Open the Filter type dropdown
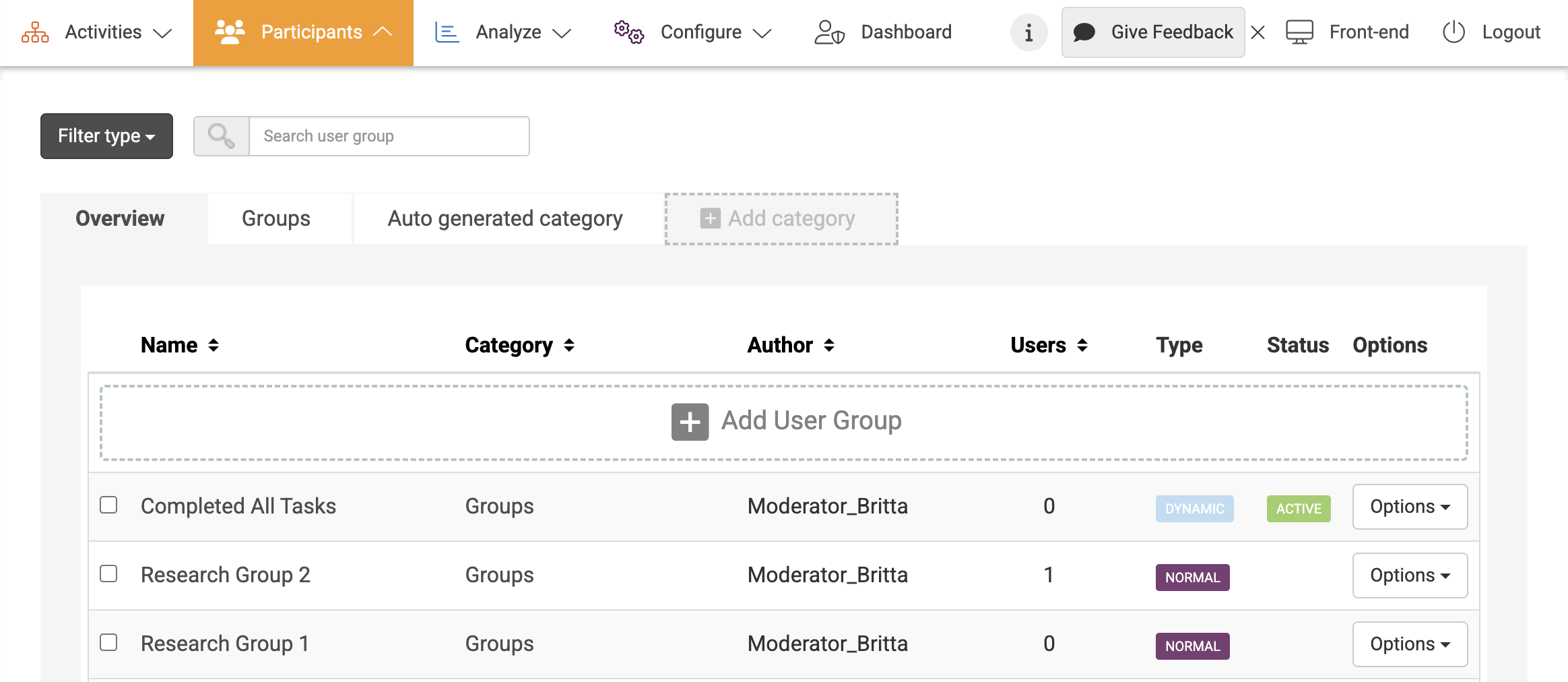This screenshot has width=1568, height=682. tap(106, 136)
